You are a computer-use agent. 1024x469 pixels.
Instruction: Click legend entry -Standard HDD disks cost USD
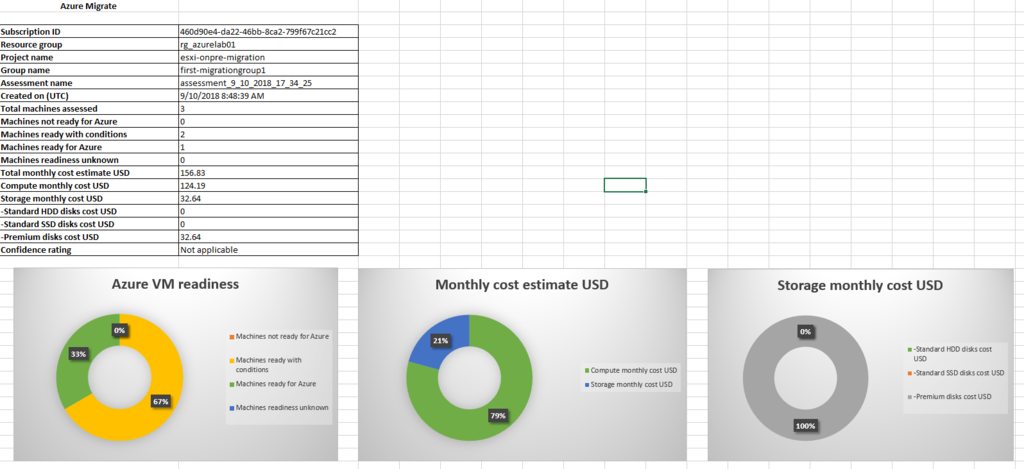(951, 353)
